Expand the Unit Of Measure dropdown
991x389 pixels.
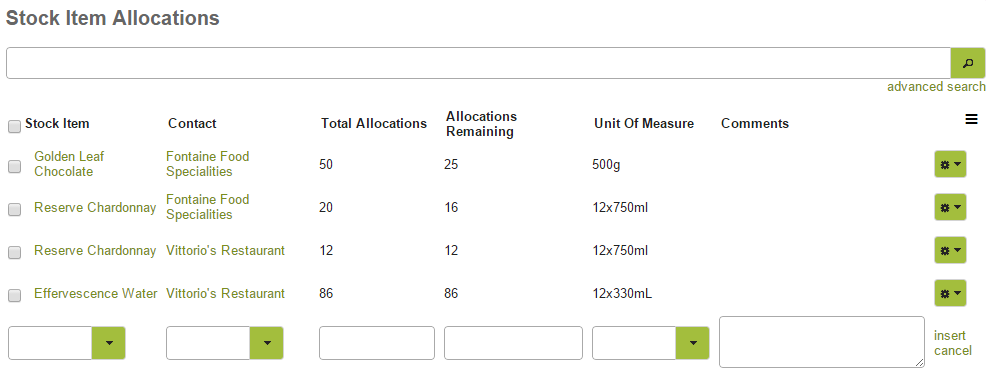point(693,343)
